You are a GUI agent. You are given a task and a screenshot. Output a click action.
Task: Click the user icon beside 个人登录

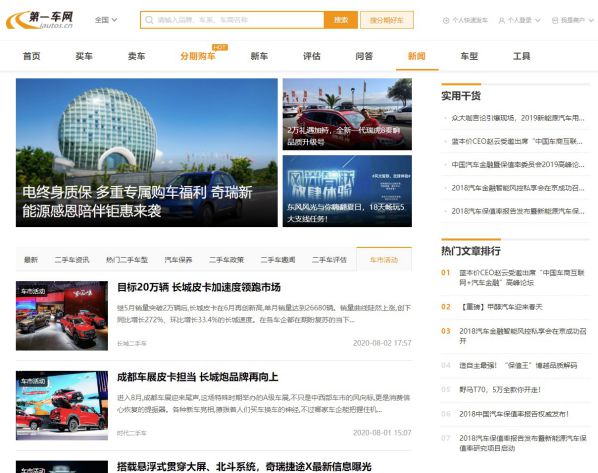point(502,20)
